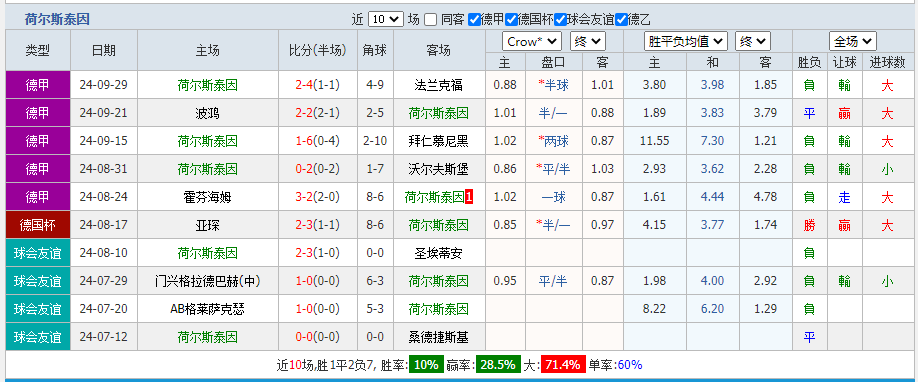Click the 24-07-29 date cell
Image resolution: width=918 pixels, height=382 pixels.
point(104,281)
